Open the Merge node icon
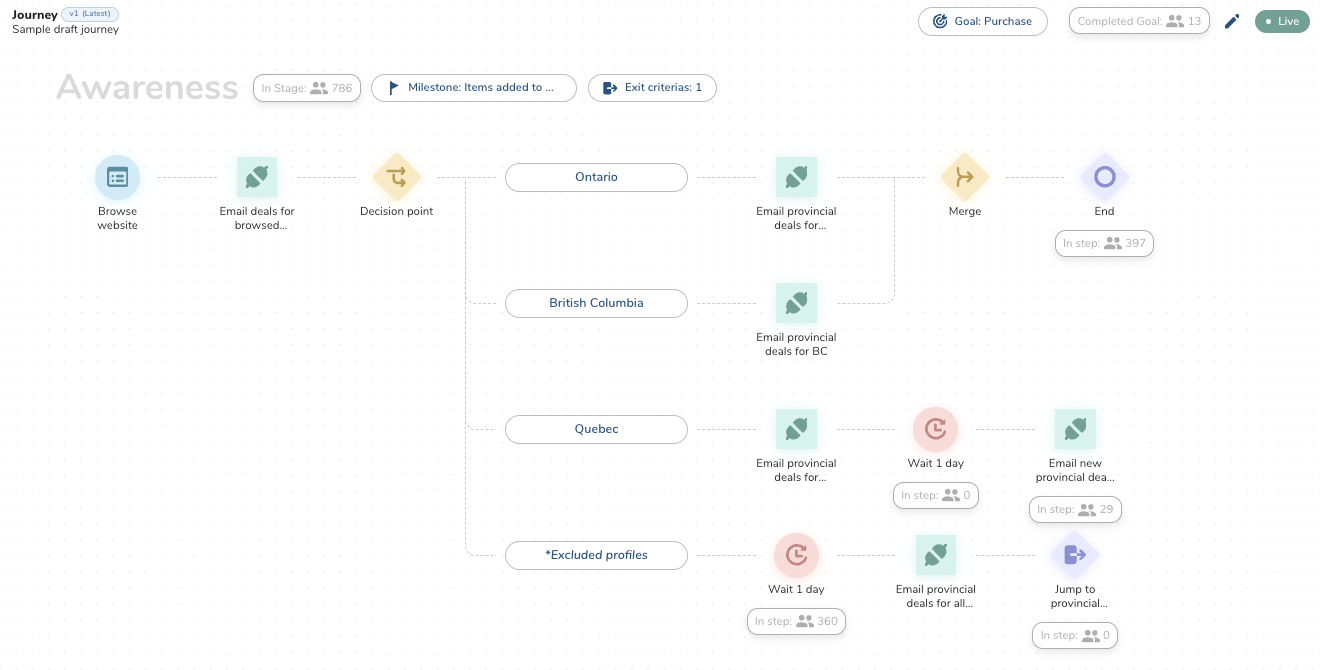 tap(964, 177)
